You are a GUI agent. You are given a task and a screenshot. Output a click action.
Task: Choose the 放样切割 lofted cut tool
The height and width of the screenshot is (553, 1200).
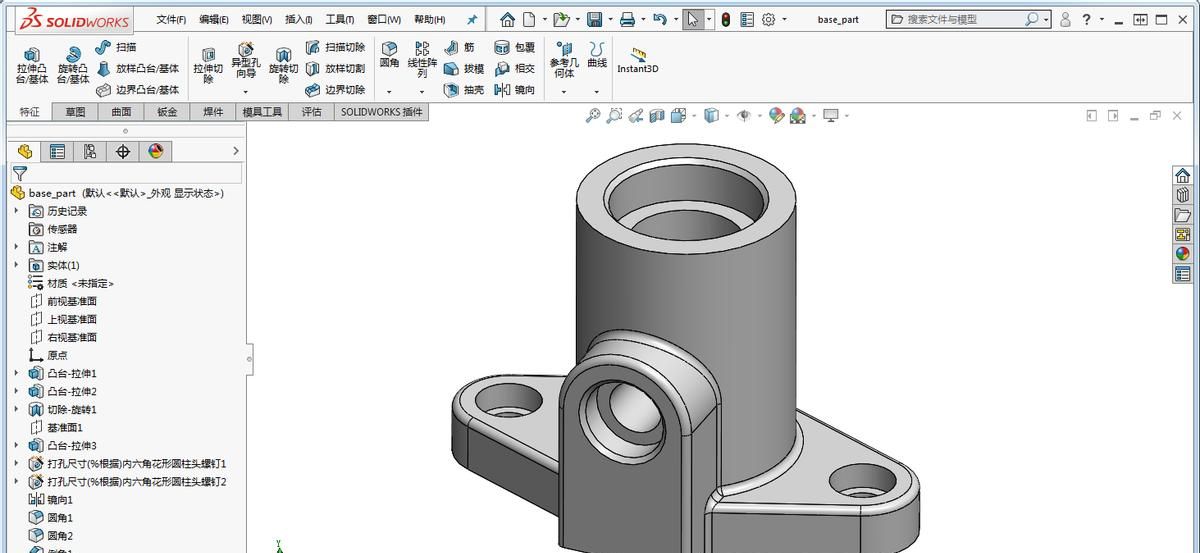point(335,68)
